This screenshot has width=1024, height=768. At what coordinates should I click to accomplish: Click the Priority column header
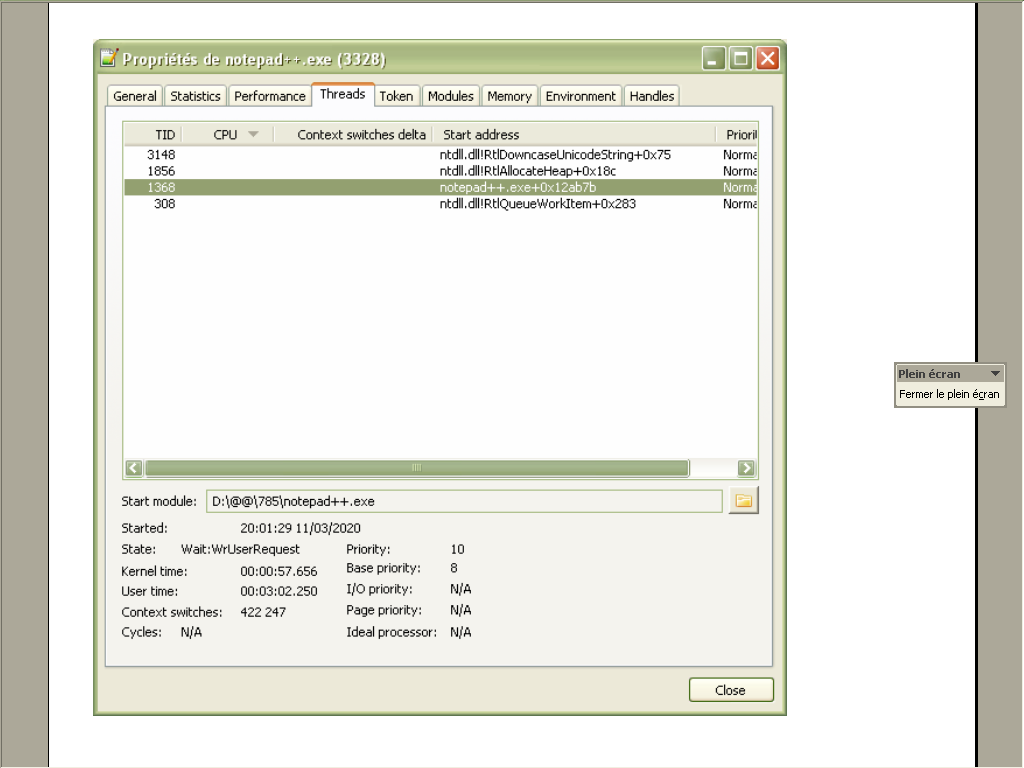[x=738, y=135]
